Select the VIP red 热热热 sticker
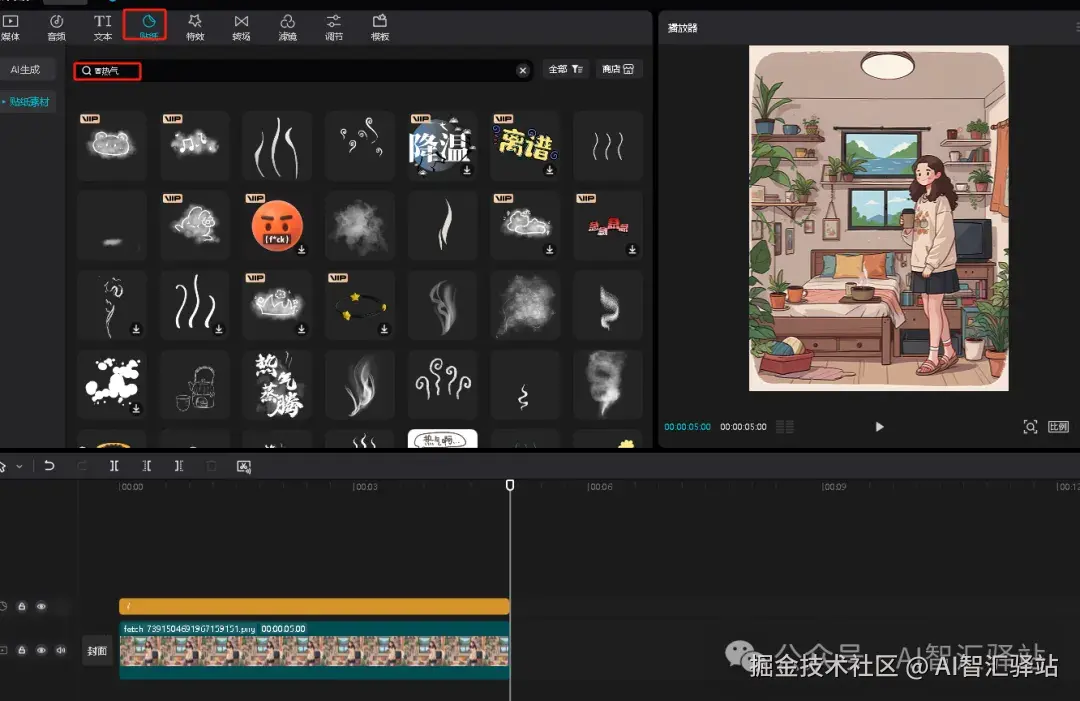1080x701 pixels. pos(608,225)
